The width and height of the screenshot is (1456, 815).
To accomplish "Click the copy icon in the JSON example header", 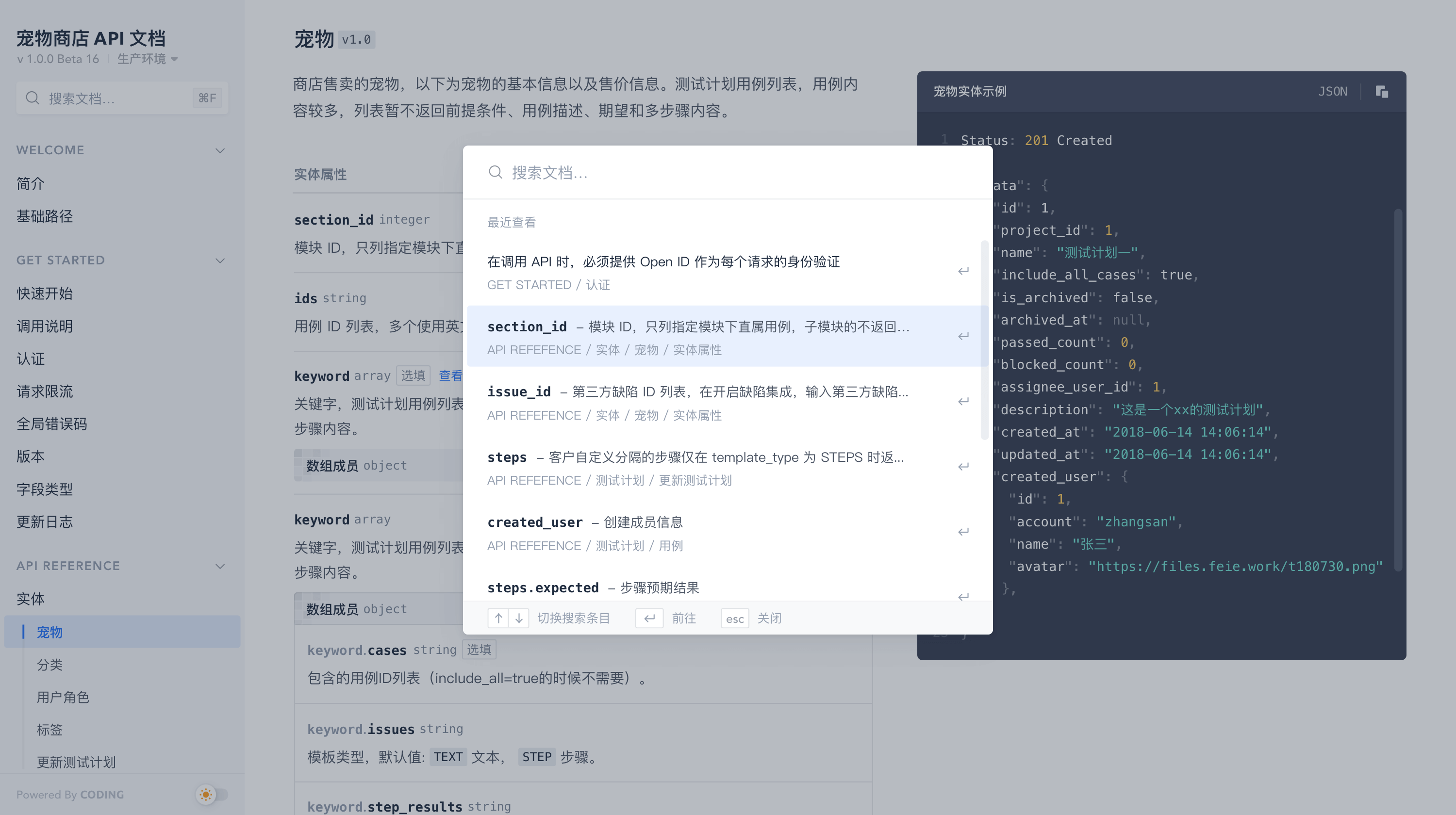I will 1381,92.
